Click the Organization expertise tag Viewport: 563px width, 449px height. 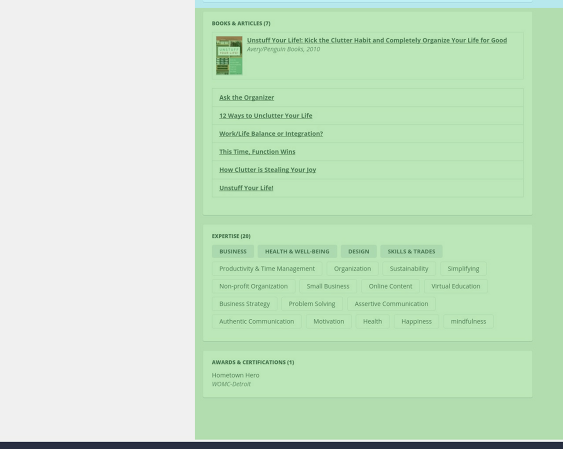(353, 268)
